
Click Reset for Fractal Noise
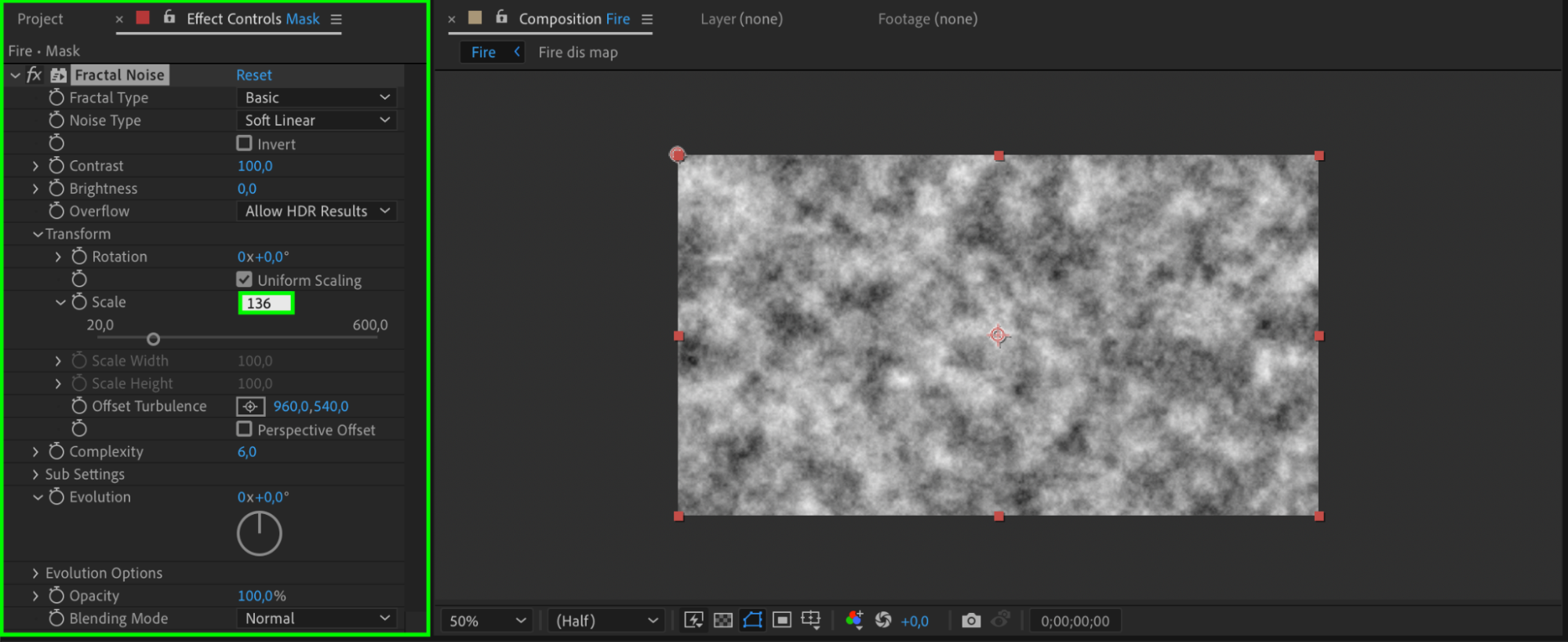click(254, 75)
